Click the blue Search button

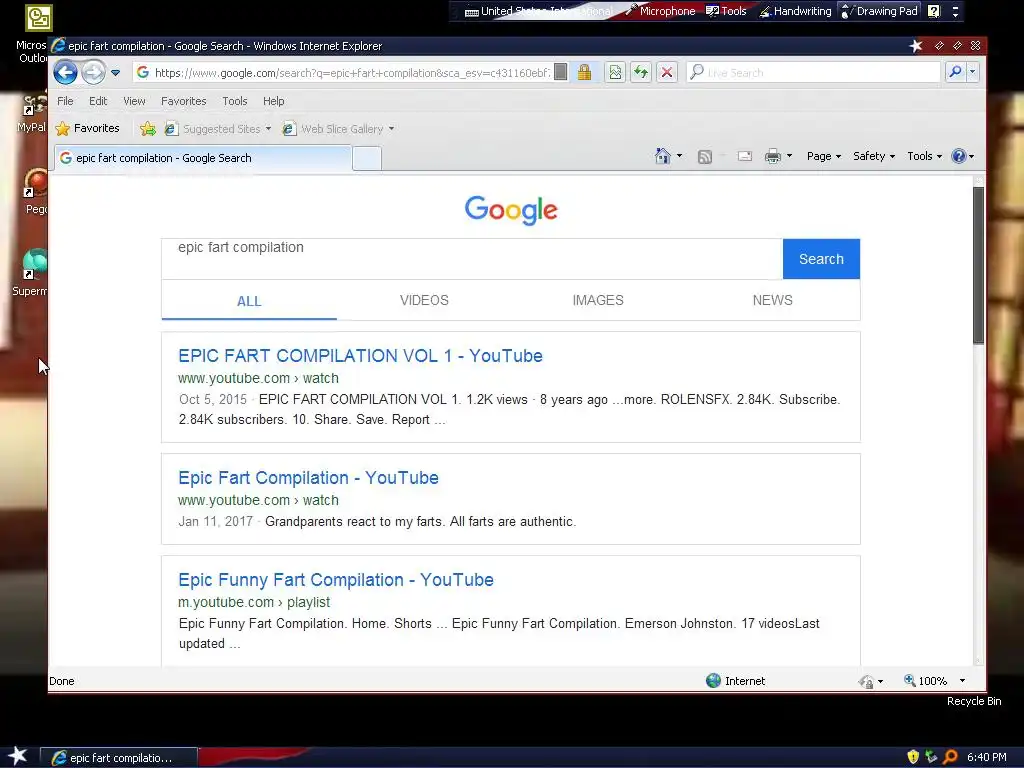point(821,259)
